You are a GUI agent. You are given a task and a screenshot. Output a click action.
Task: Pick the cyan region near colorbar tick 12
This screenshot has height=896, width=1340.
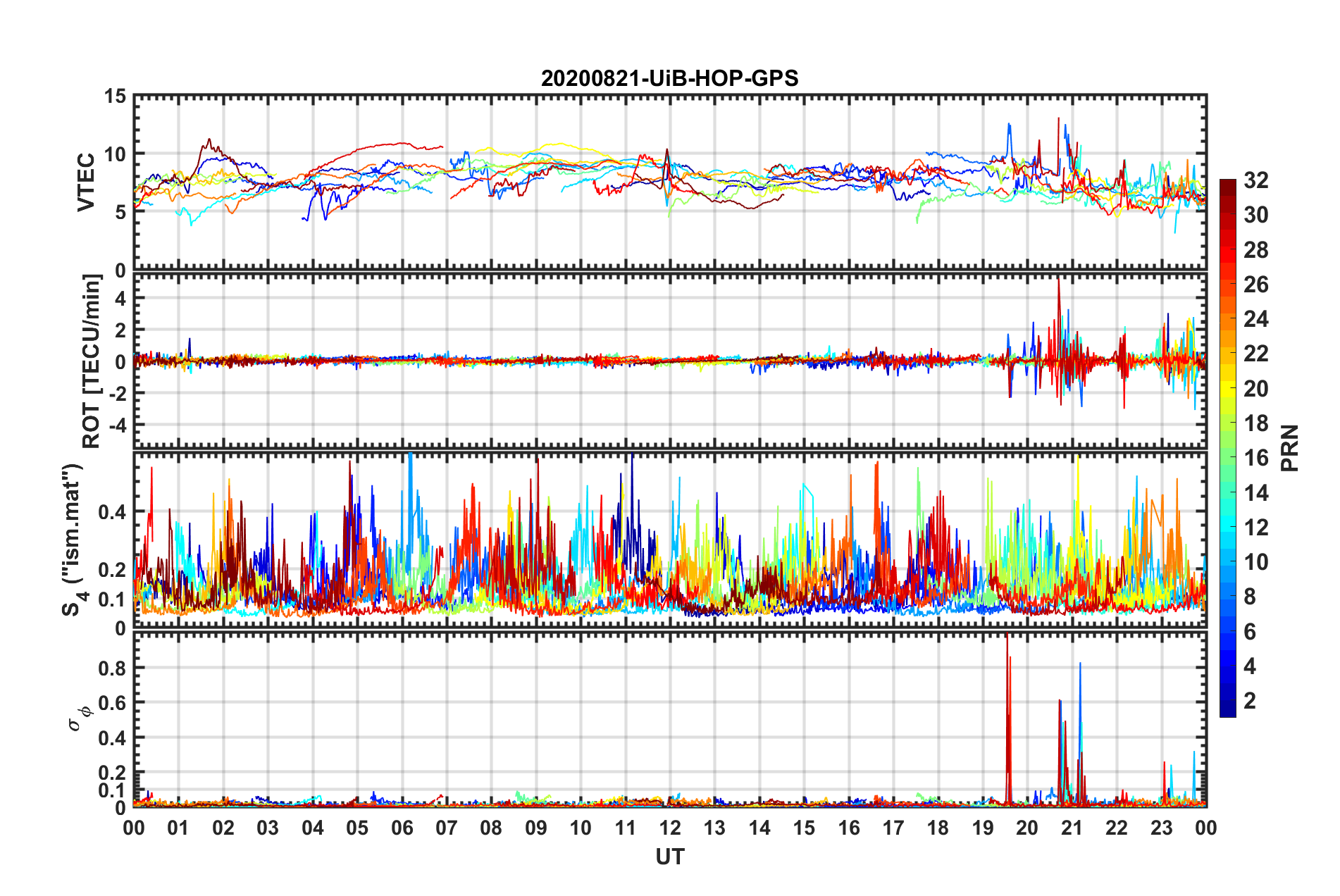1227,527
